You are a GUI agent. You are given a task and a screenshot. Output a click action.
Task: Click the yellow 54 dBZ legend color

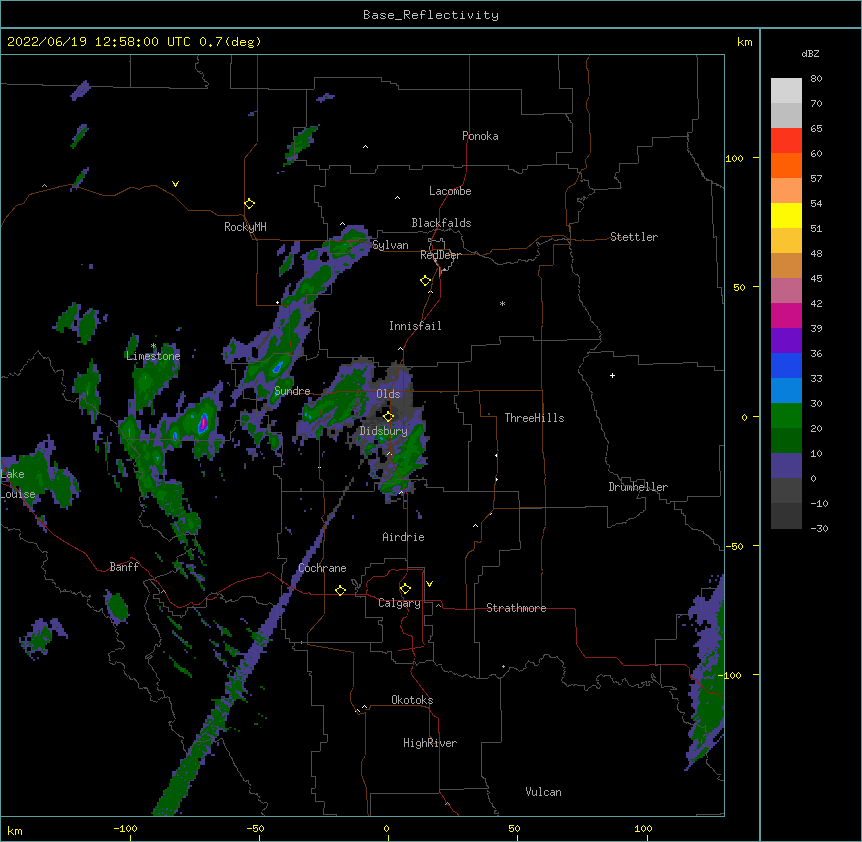(786, 215)
